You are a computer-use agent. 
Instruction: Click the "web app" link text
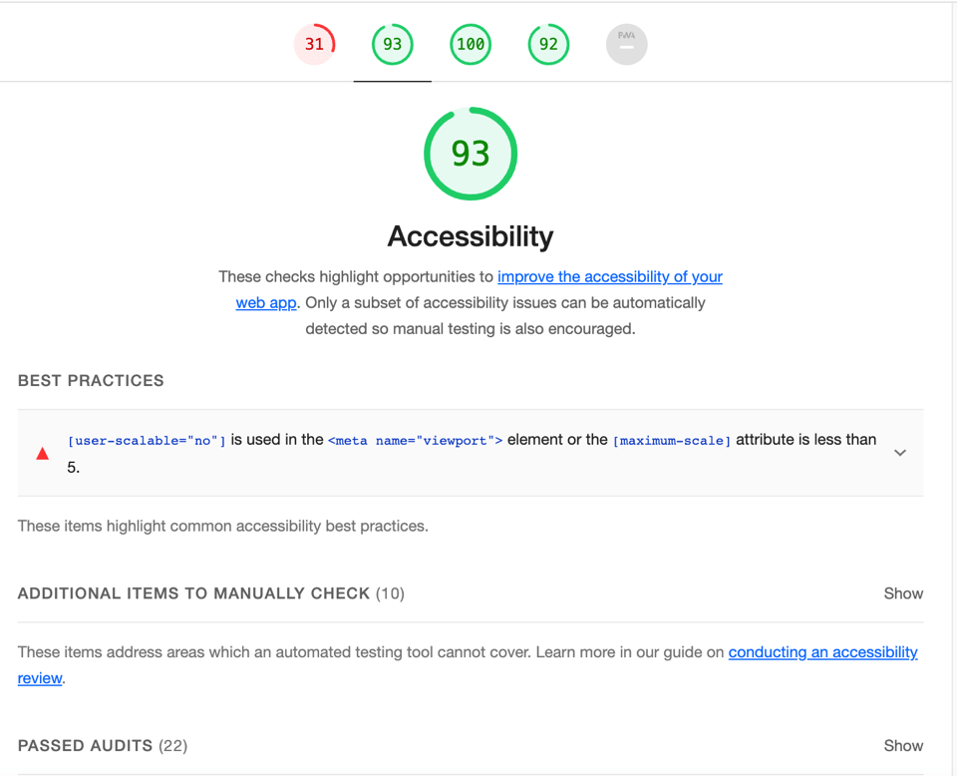click(x=266, y=303)
